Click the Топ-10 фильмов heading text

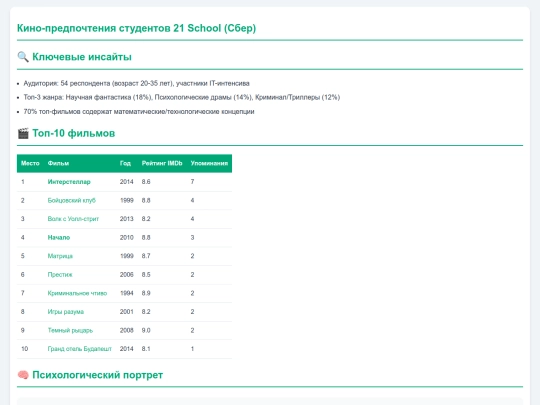74,133
